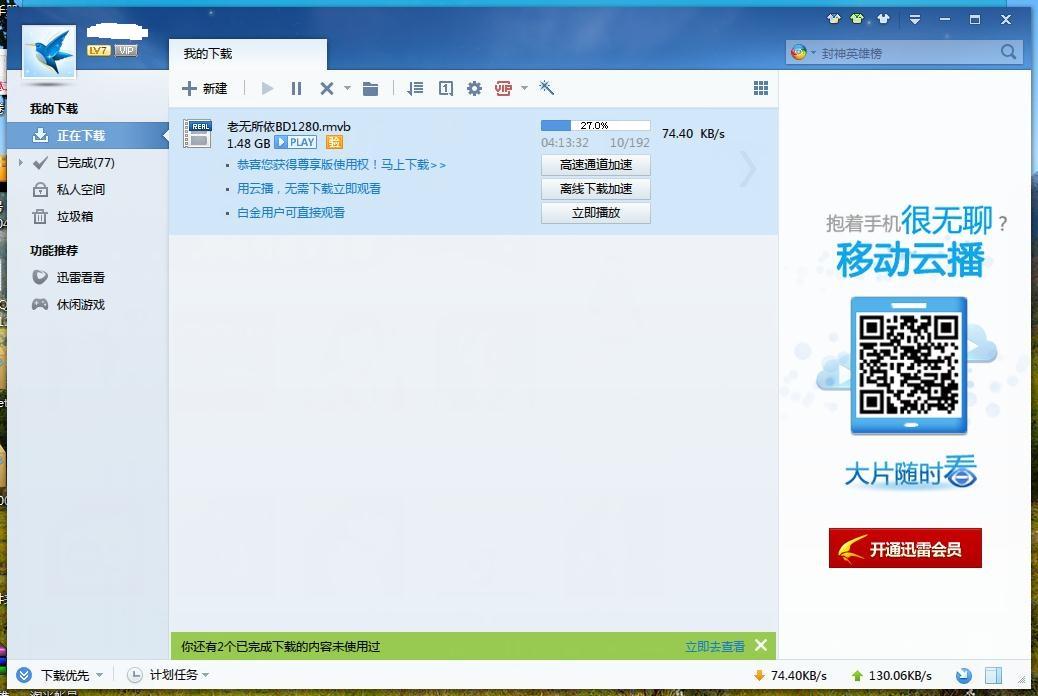Open 垃圾箱 trash in sidebar
Viewport: 1038px width, 696px height.
(64, 217)
